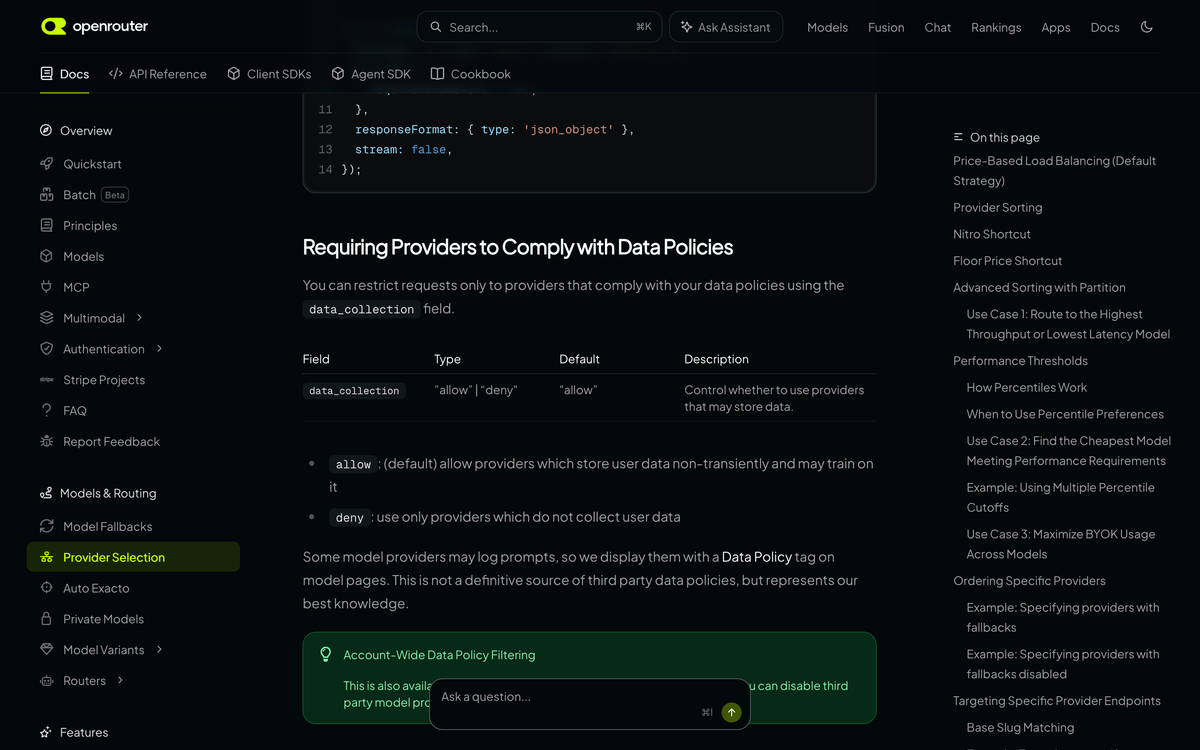Click the Batch Beta badge
Screen dimensions: 1200x750
[115, 195]
